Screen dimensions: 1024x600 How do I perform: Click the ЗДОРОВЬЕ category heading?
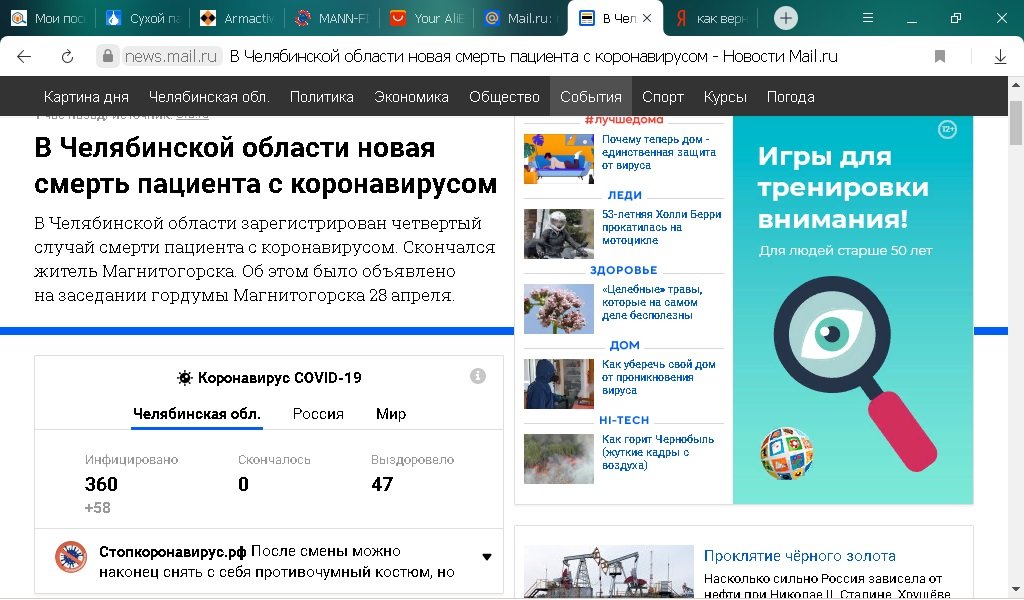pos(624,270)
